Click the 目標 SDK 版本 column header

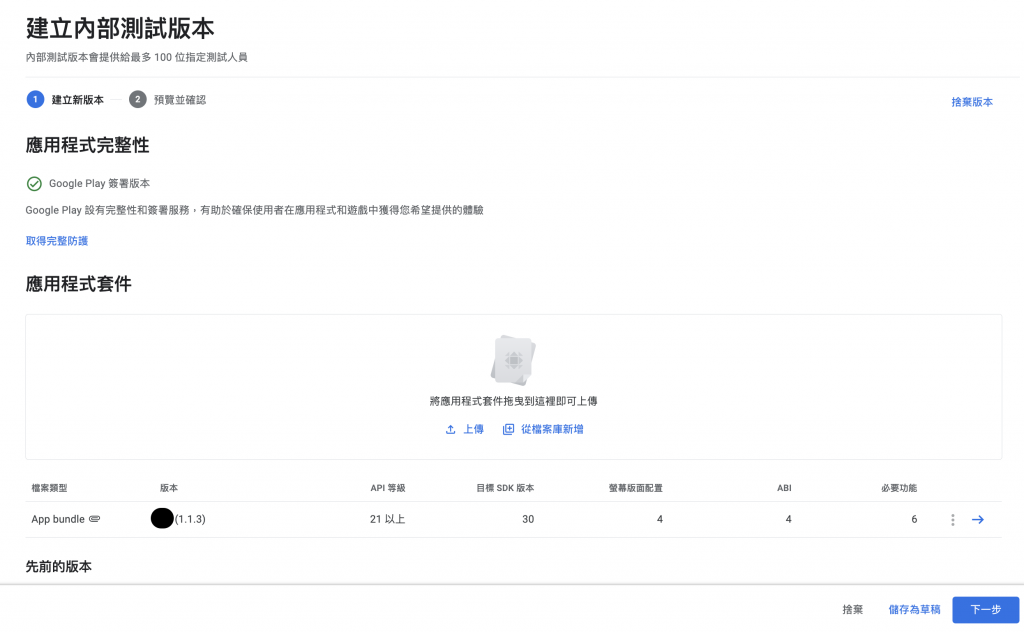coord(505,488)
